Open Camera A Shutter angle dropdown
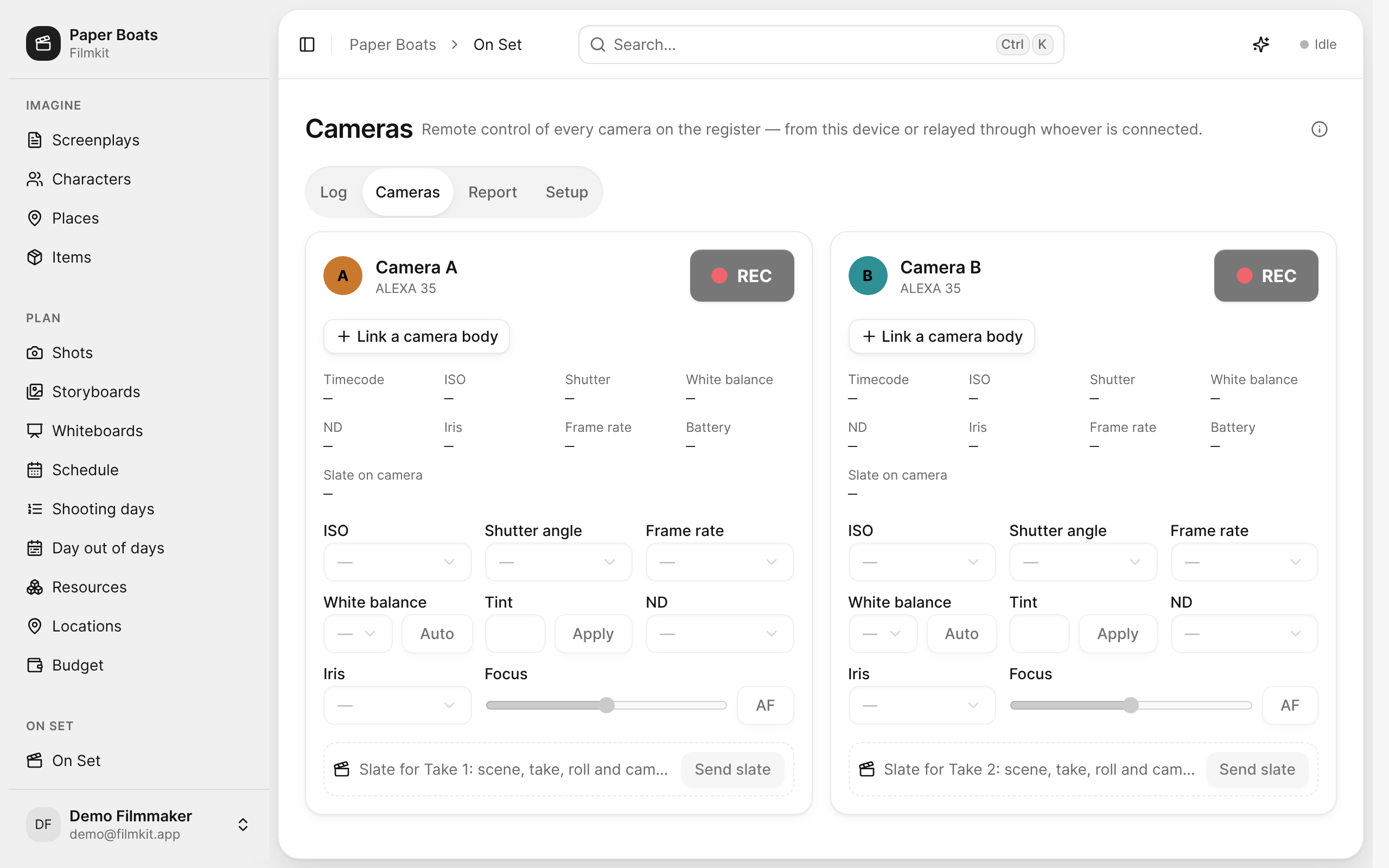Screen dimensions: 1389x868 (x=558, y=562)
